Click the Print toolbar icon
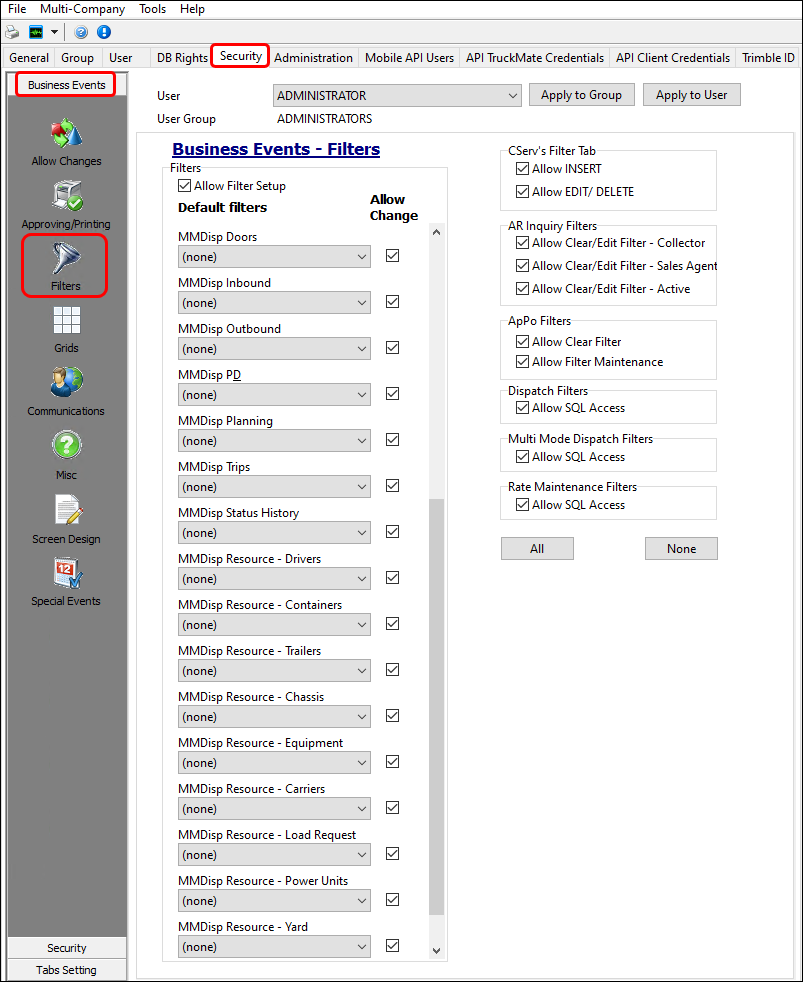This screenshot has width=803, height=982. click(13, 32)
